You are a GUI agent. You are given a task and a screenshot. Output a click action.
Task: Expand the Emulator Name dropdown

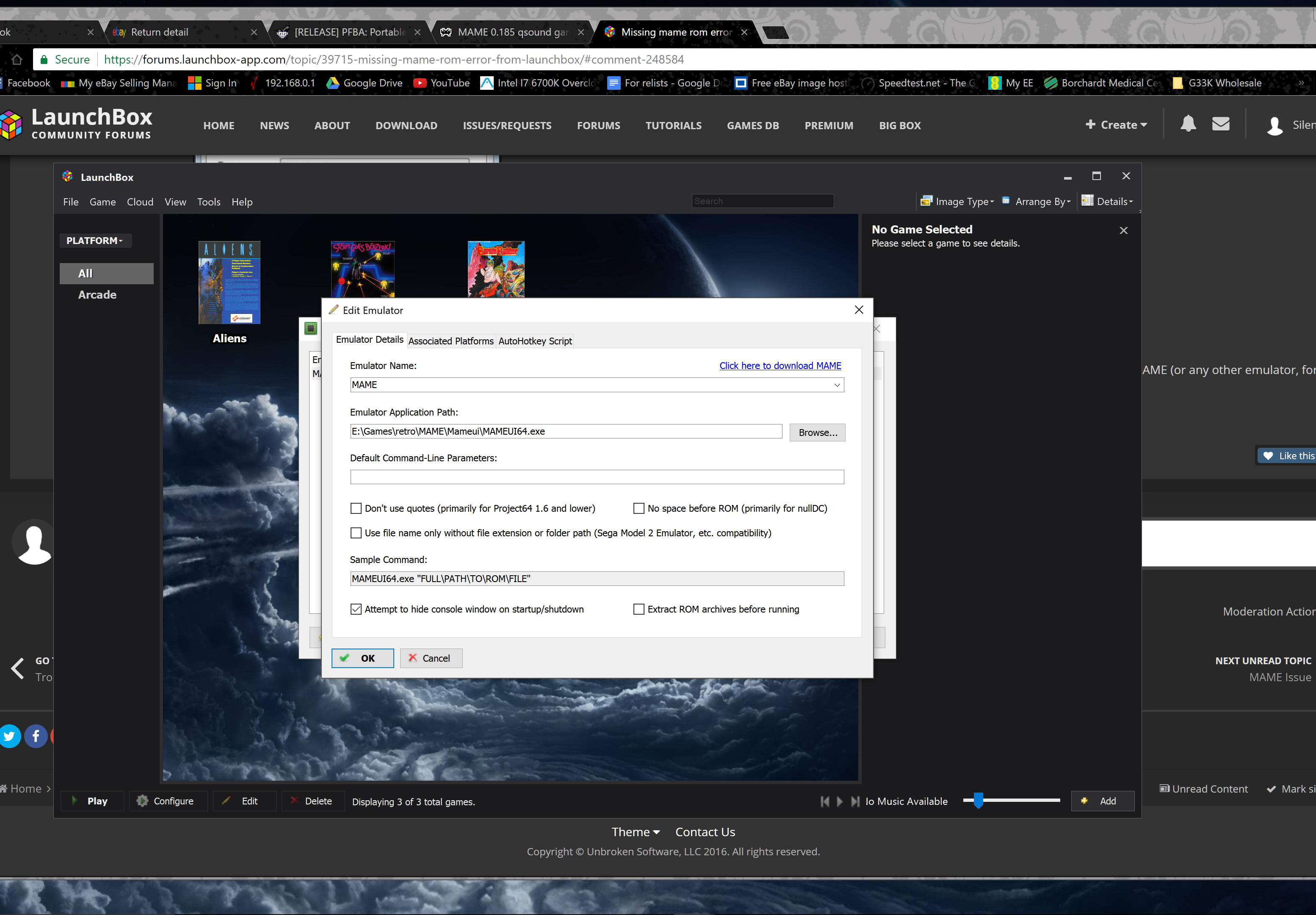[837, 385]
